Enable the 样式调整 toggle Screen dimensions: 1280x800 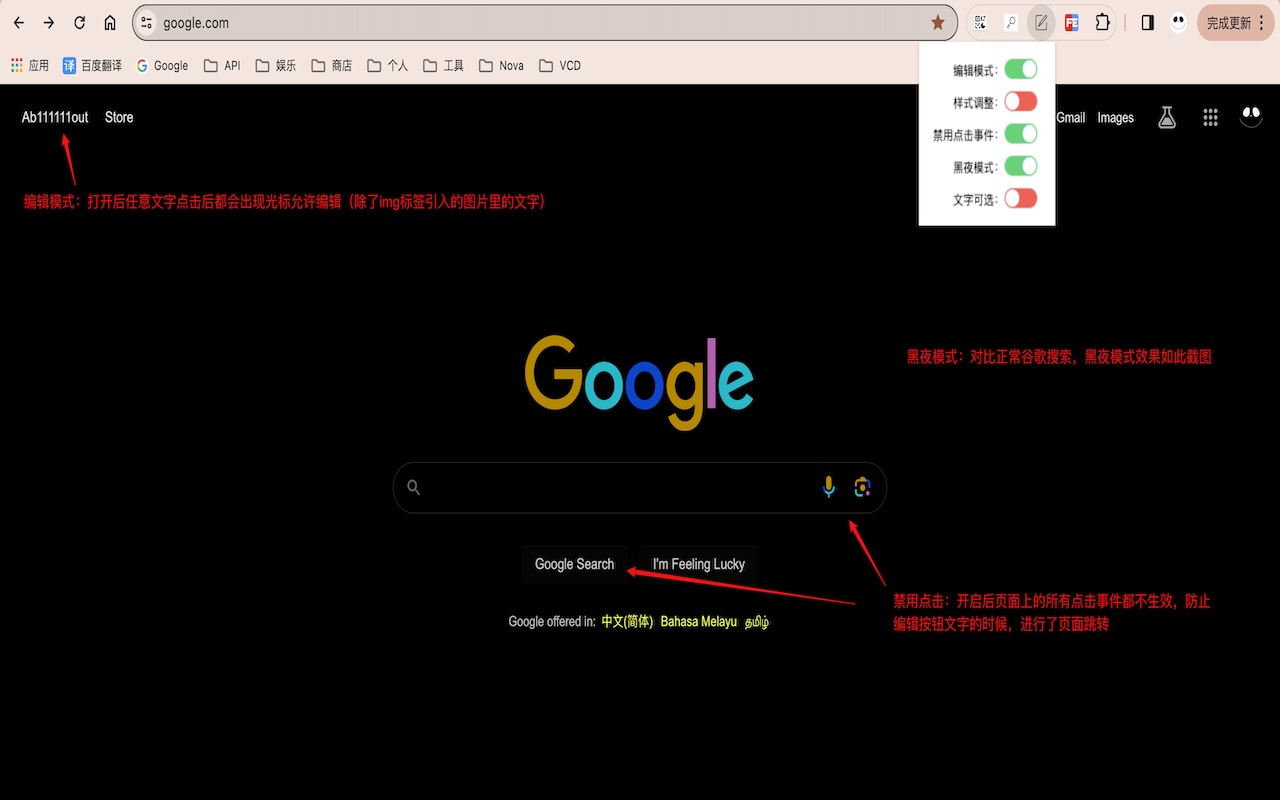click(x=1021, y=101)
